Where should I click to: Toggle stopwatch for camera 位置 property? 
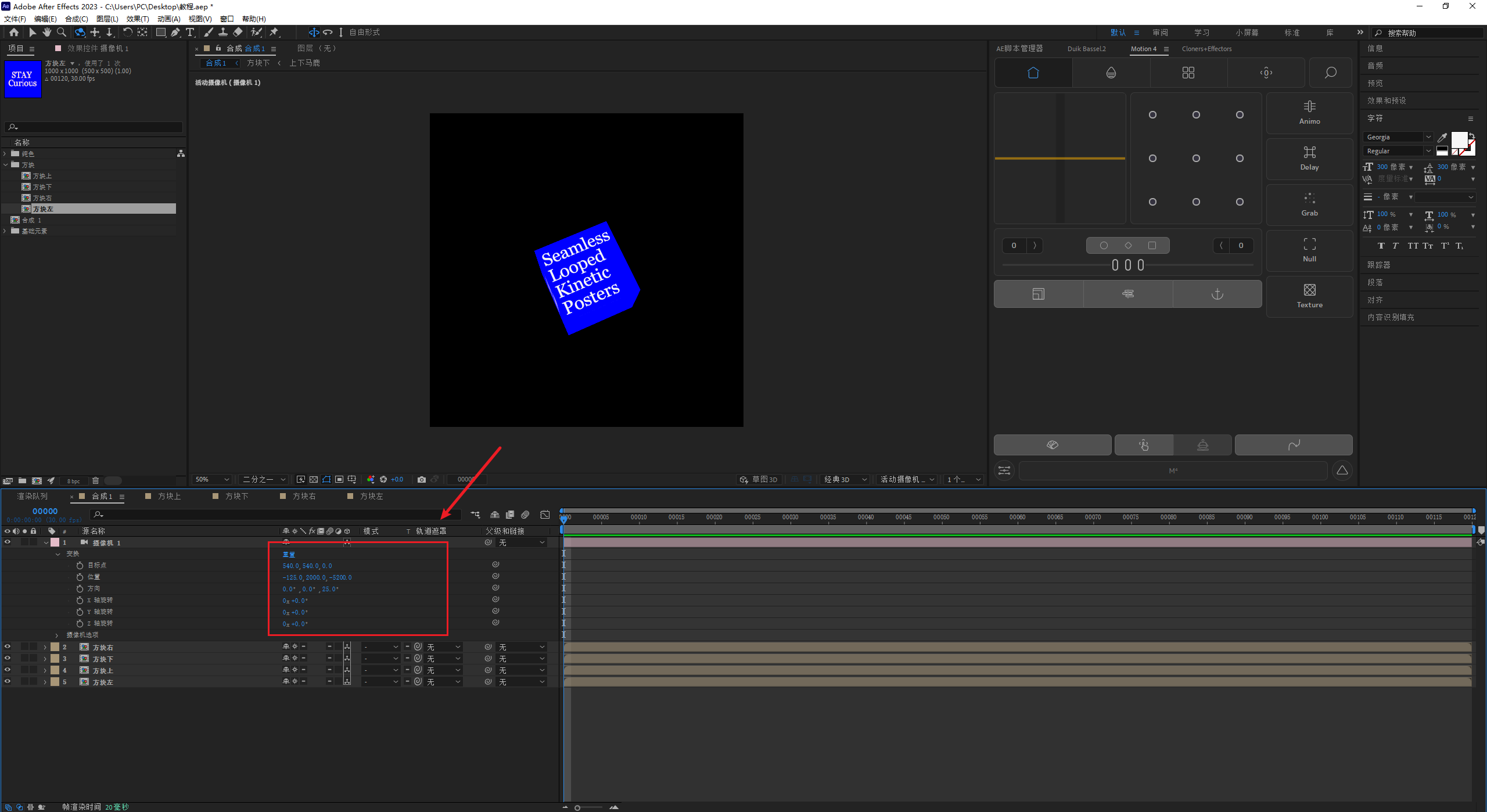(80, 577)
